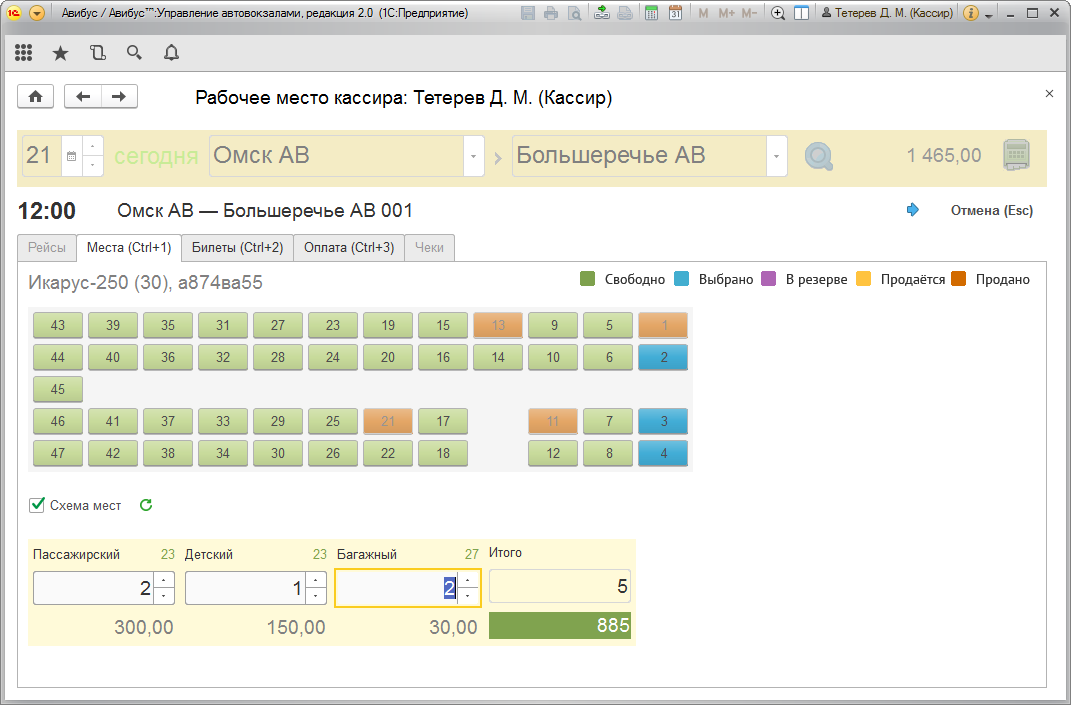The width and height of the screenshot is (1071, 705).
Task: Go to the home page icon
Action: pos(35,96)
